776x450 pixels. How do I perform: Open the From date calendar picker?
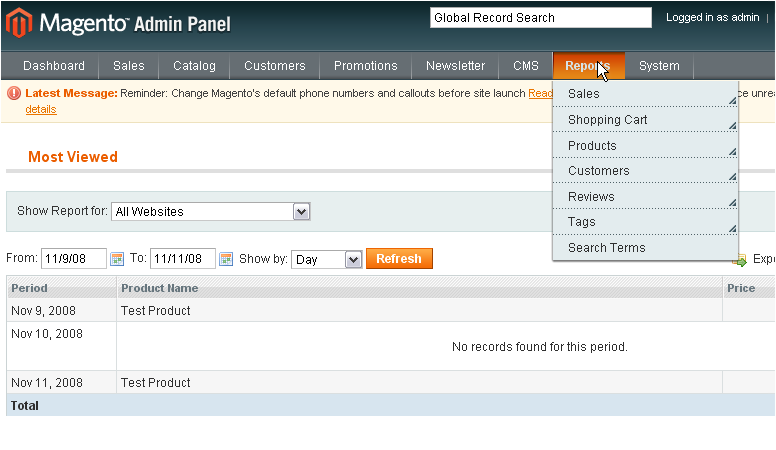pyautogui.click(x=117, y=259)
